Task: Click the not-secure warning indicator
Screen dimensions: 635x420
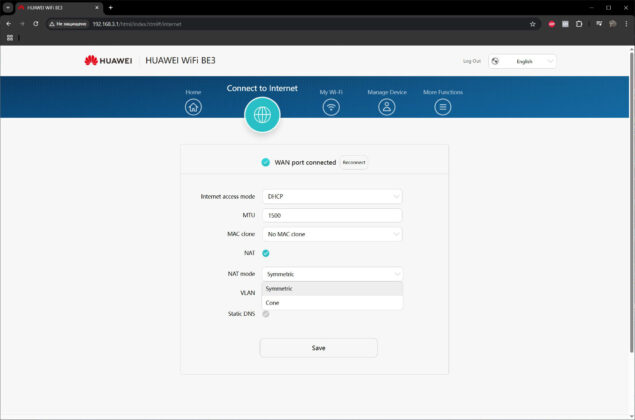Action: coord(68,24)
